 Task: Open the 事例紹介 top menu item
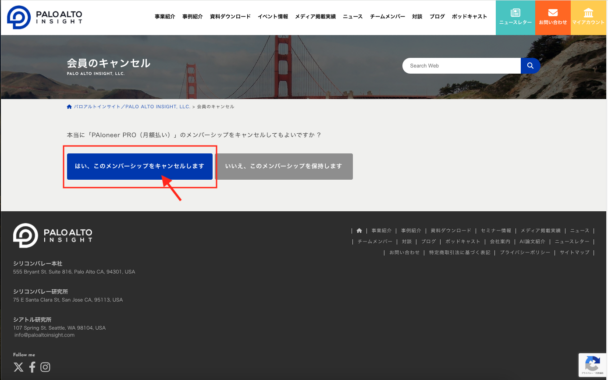193,17
